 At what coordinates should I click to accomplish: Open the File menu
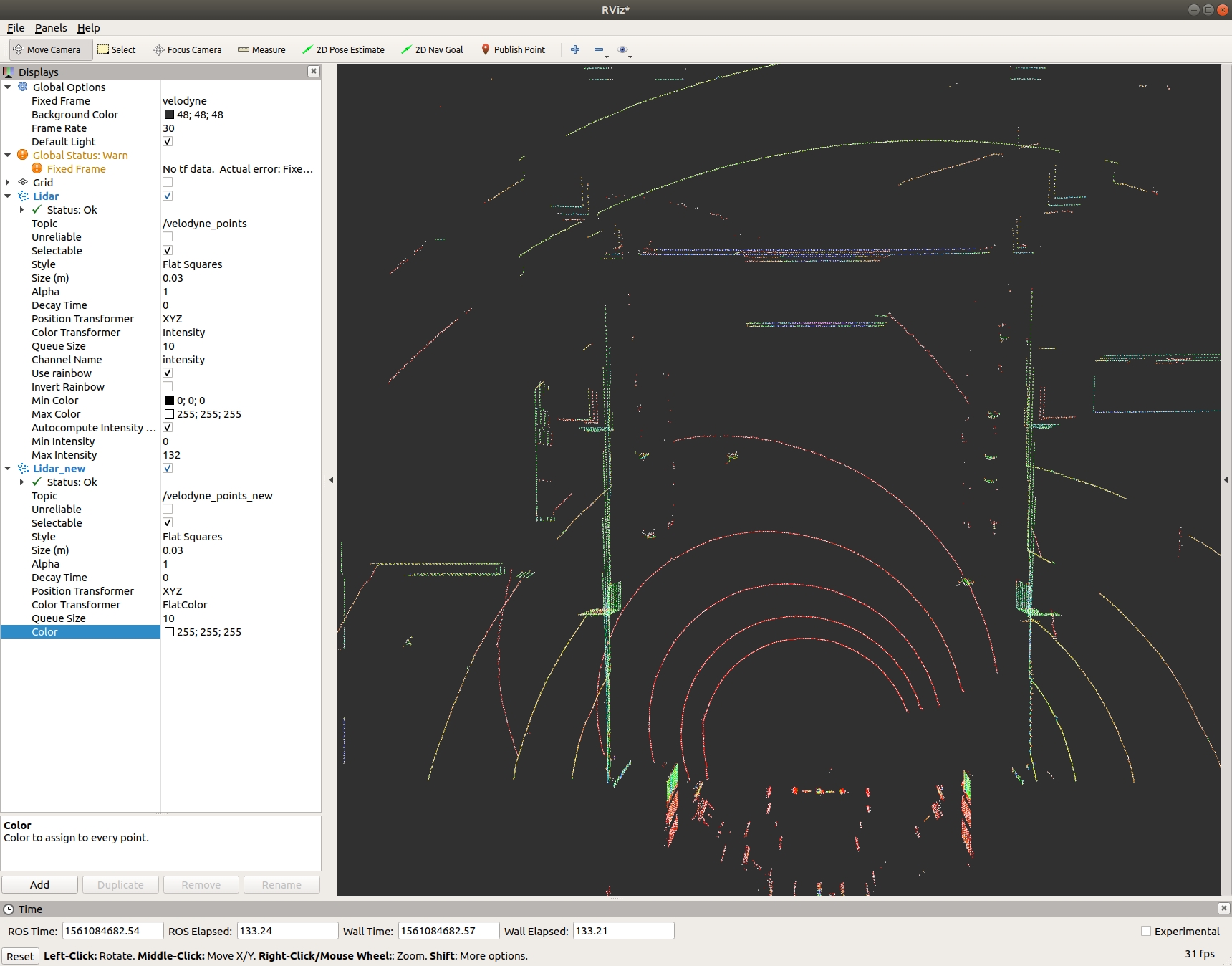[16, 28]
